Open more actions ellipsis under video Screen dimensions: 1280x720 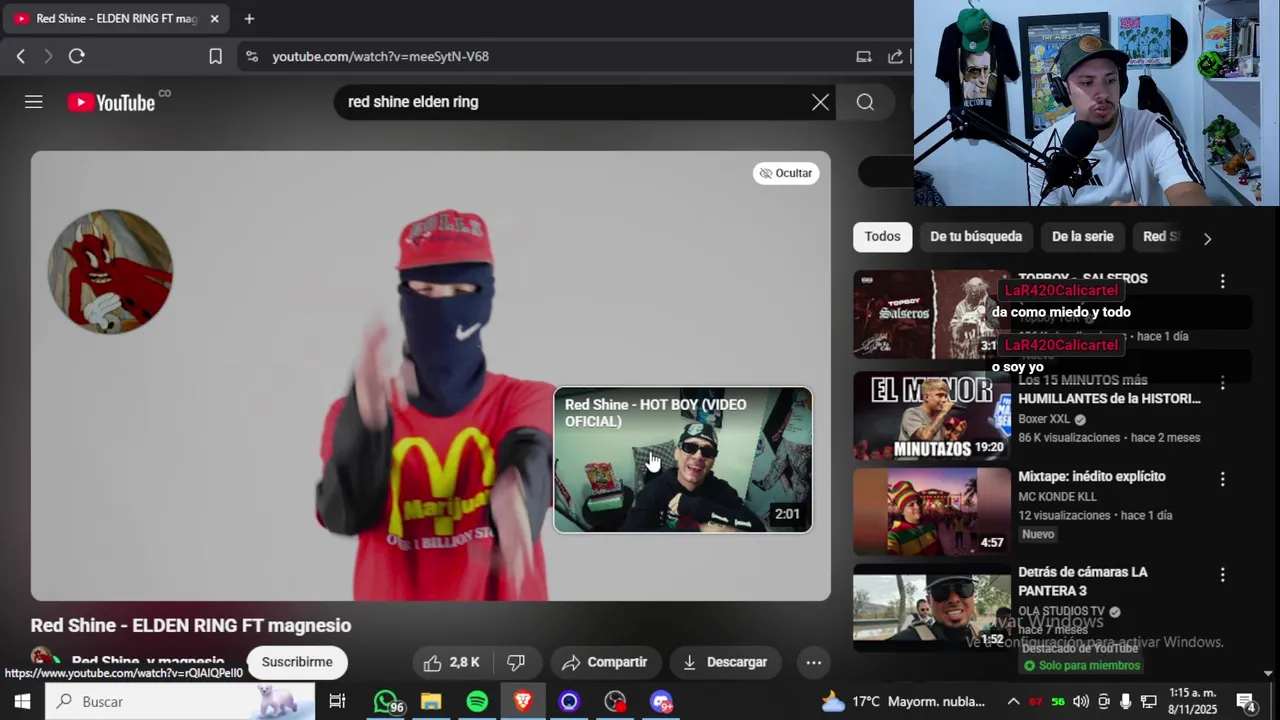tap(814, 662)
